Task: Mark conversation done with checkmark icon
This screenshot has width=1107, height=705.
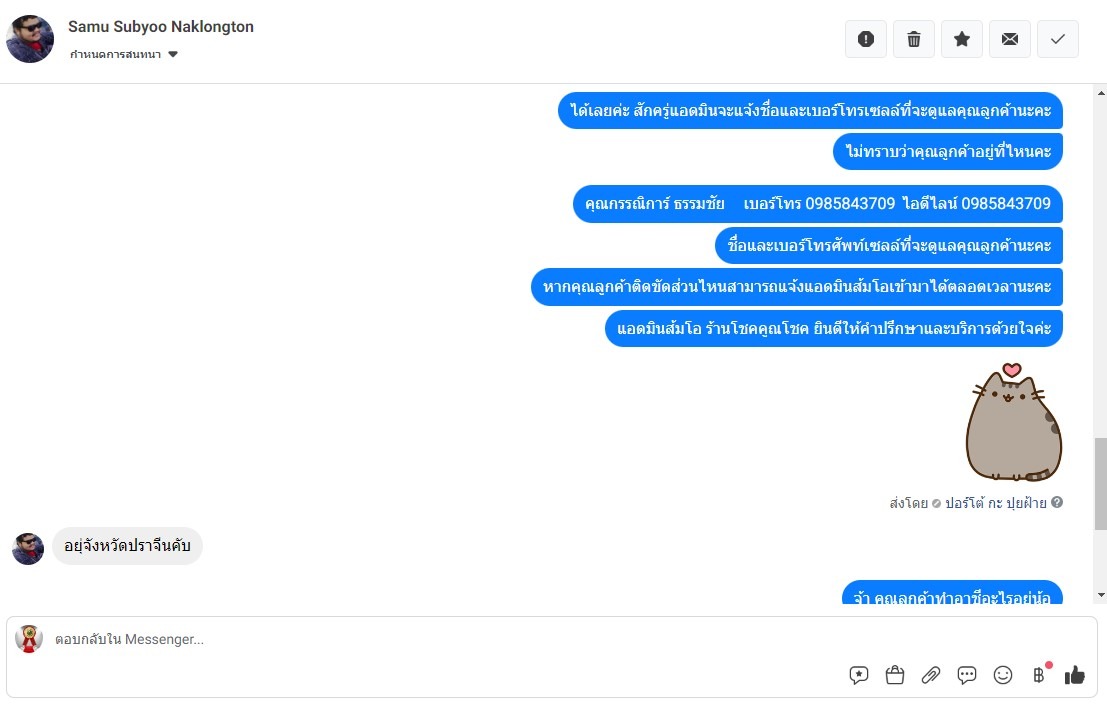Action: click(1058, 40)
